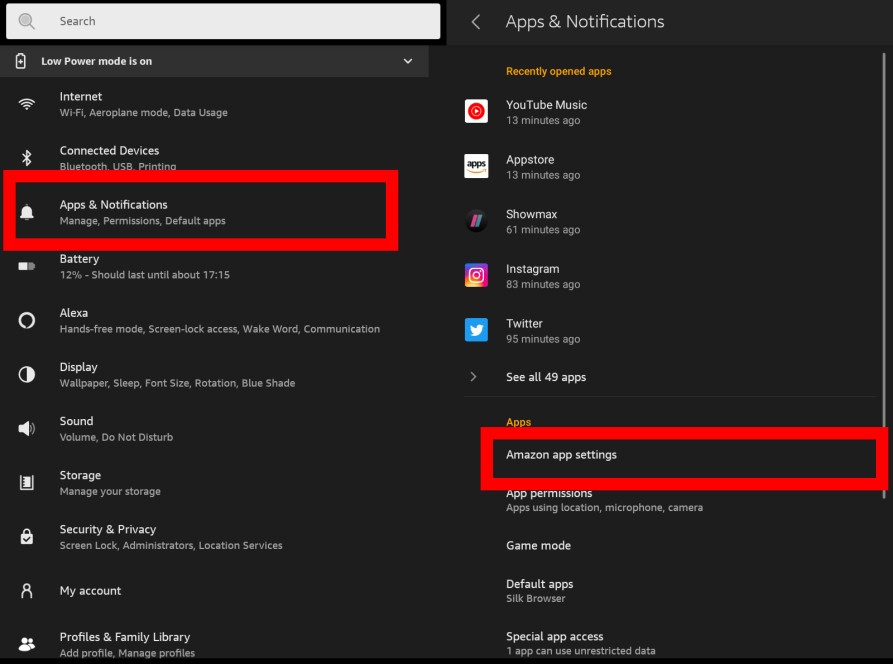Click the Storage icon
The width and height of the screenshot is (893, 664).
[x=26, y=482]
